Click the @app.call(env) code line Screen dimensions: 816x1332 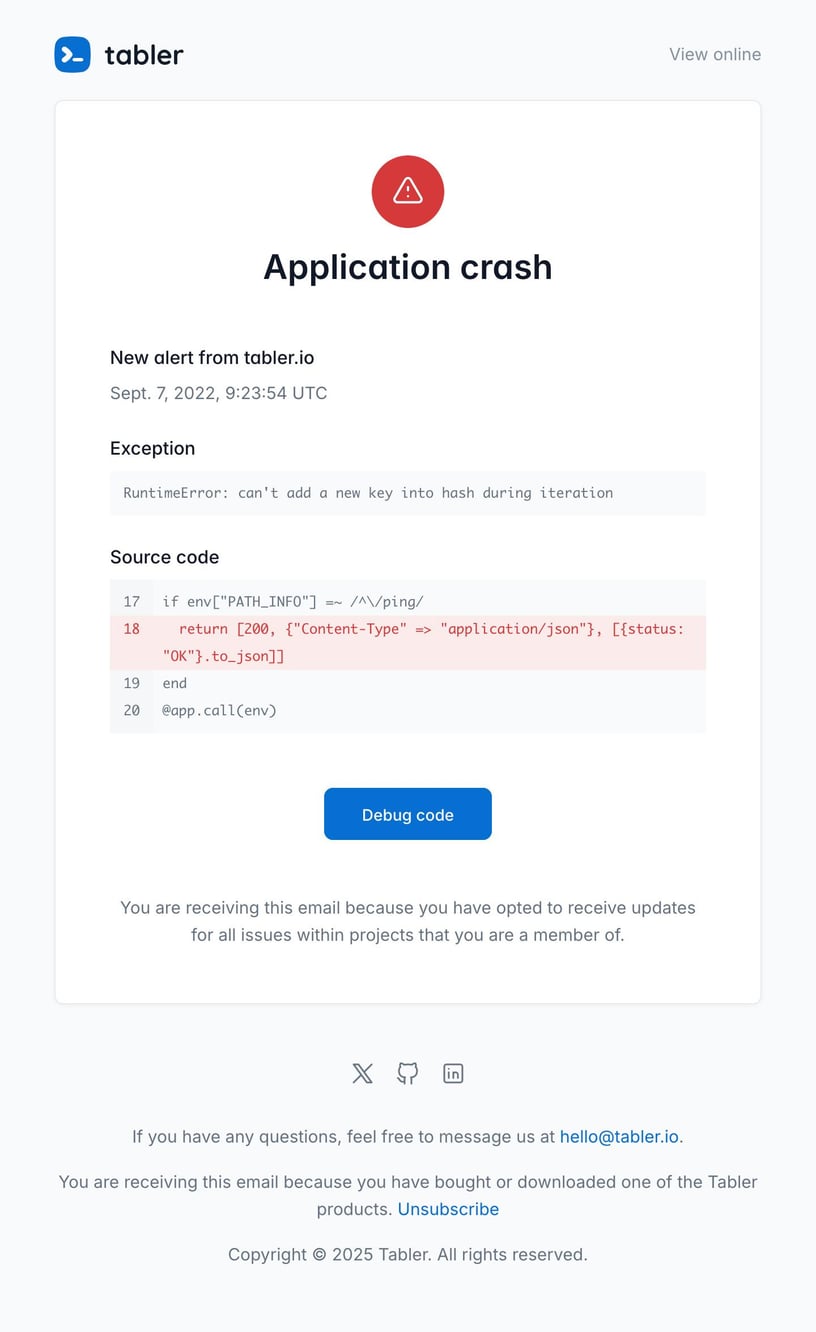(x=219, y=710)
